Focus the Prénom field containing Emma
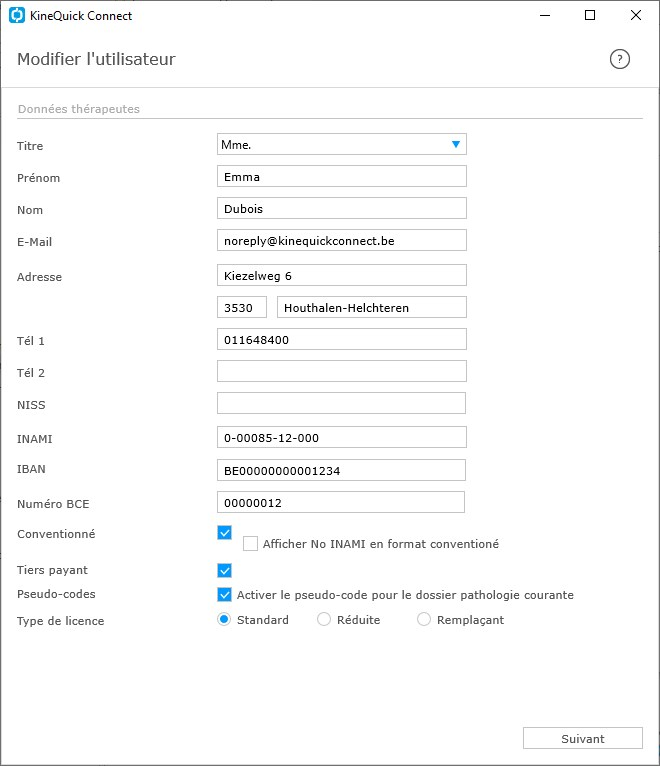The width and height of the screenshot is (660, 766). coord(341,176)
